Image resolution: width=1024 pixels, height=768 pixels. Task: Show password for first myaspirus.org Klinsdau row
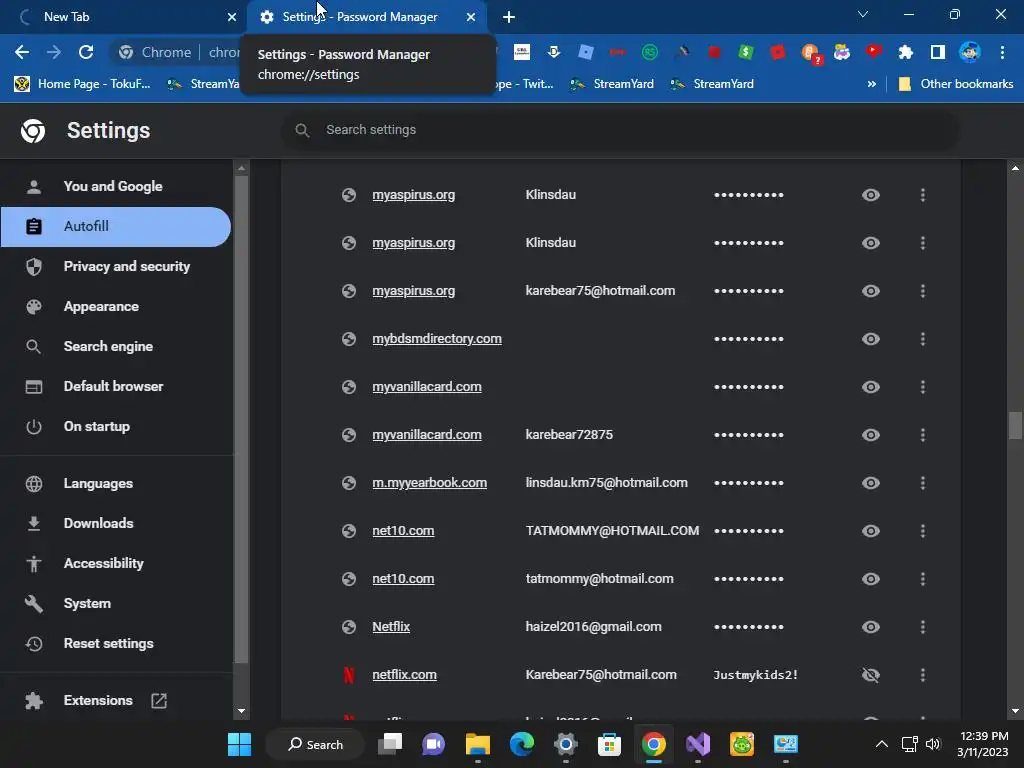click(x=871, y=195)
